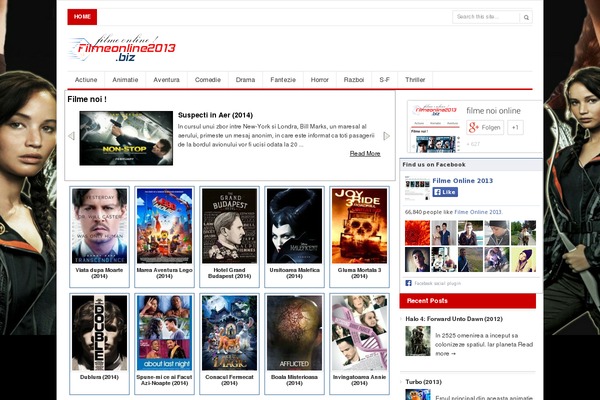The image size is (600, 400).
Task: Open The Double movie poster
Action: pyautogui.click(x=99, y=333)
